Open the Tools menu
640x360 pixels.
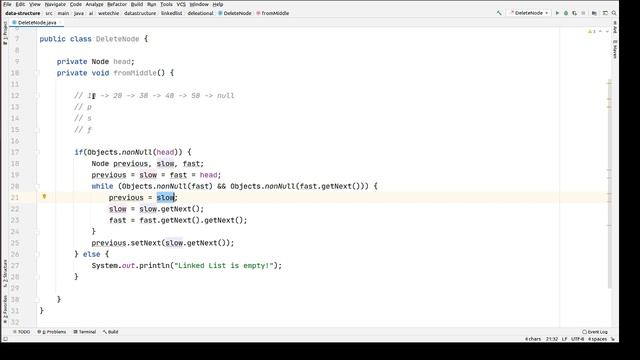[x=166, y=4]
